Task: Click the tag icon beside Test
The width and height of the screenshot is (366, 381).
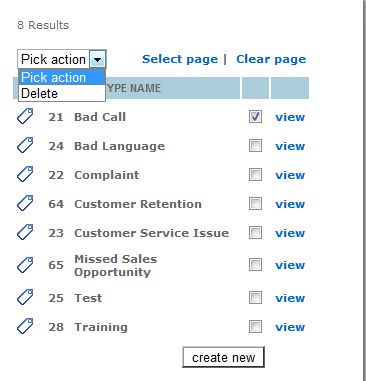Action: [25, 297]
